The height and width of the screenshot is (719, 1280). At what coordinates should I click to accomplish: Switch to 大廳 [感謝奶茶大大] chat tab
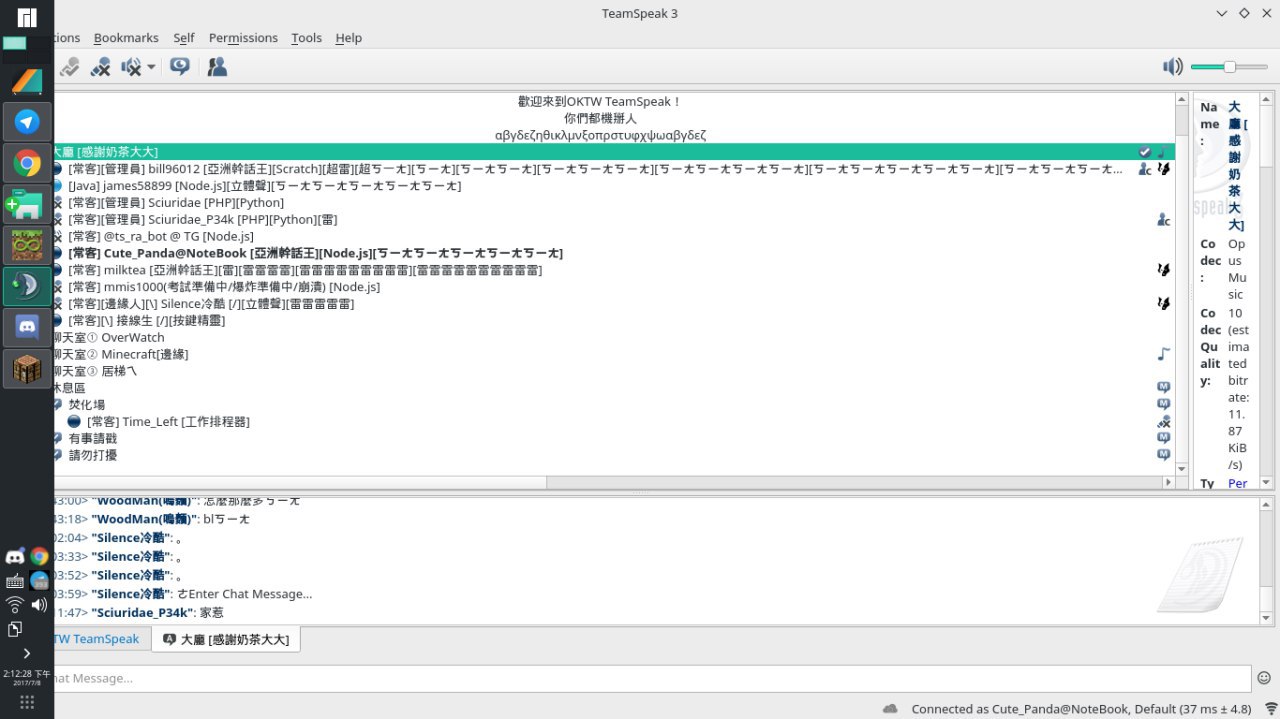[x=226, y=639]
